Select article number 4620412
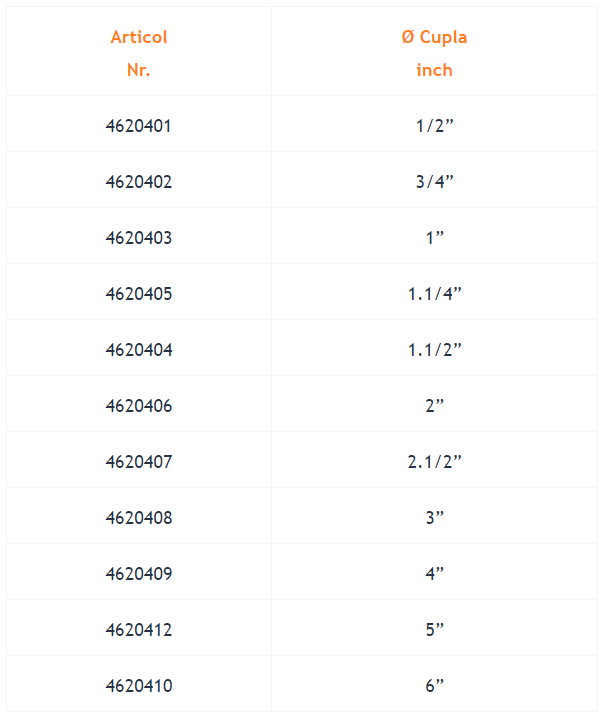 (x=139, y=630)
